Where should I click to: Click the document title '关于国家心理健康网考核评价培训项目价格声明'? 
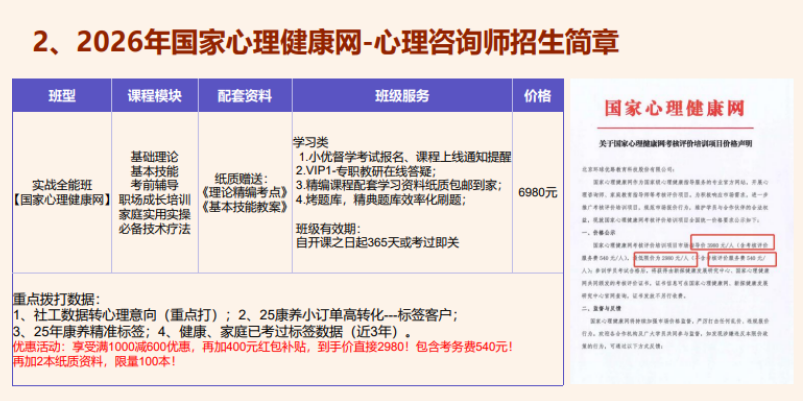tap(675, 144)
